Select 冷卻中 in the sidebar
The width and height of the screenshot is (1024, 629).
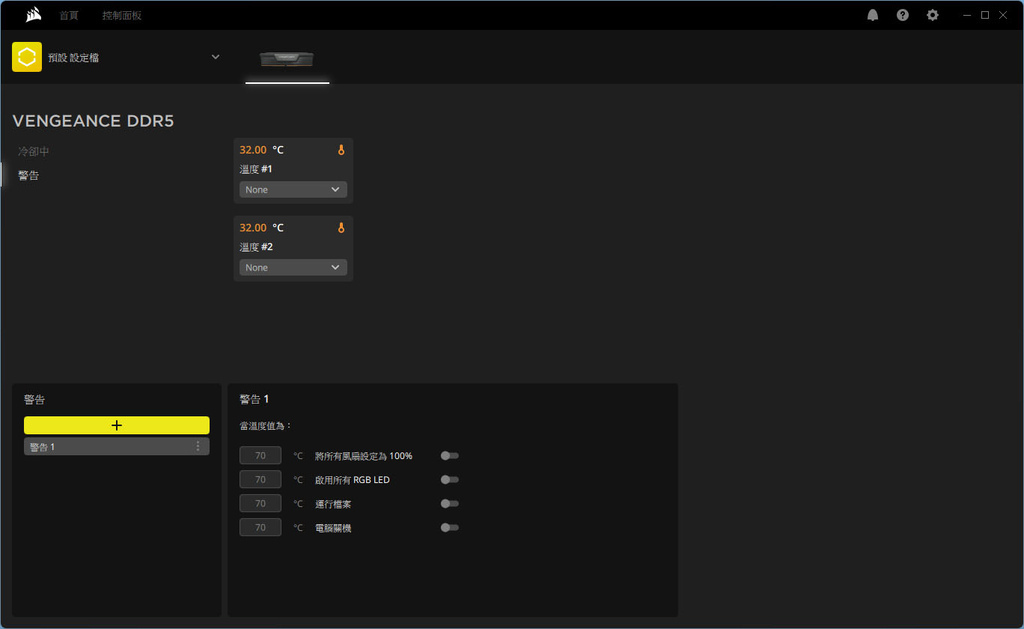(x=33, y=152)
